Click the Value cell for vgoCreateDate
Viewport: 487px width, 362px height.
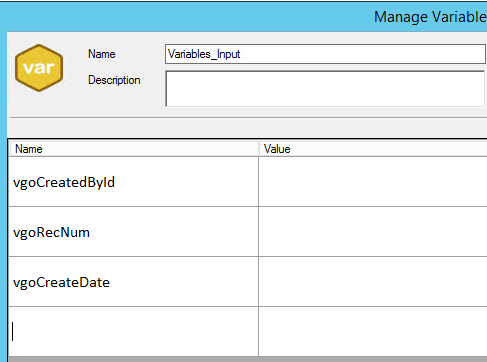click(373, 282)
